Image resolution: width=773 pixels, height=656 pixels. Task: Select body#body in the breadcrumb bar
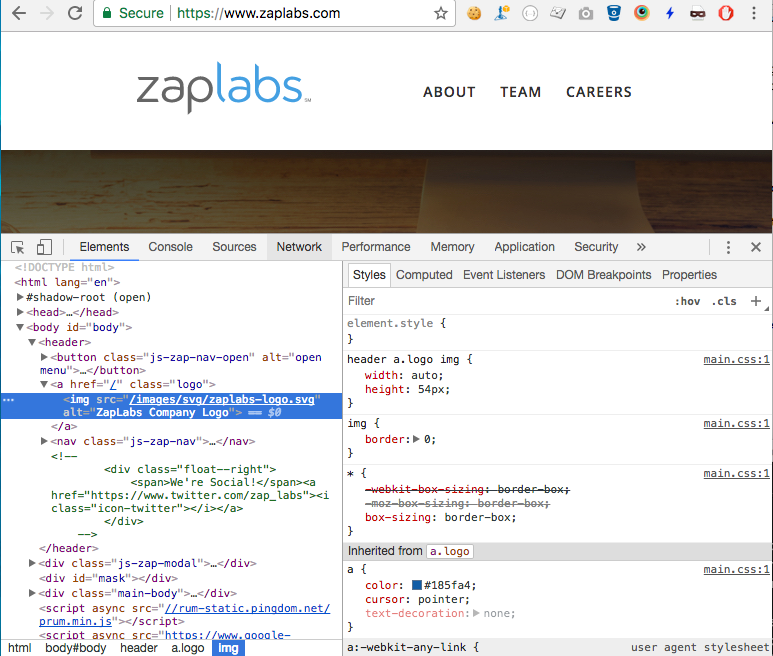pos(75,648)
